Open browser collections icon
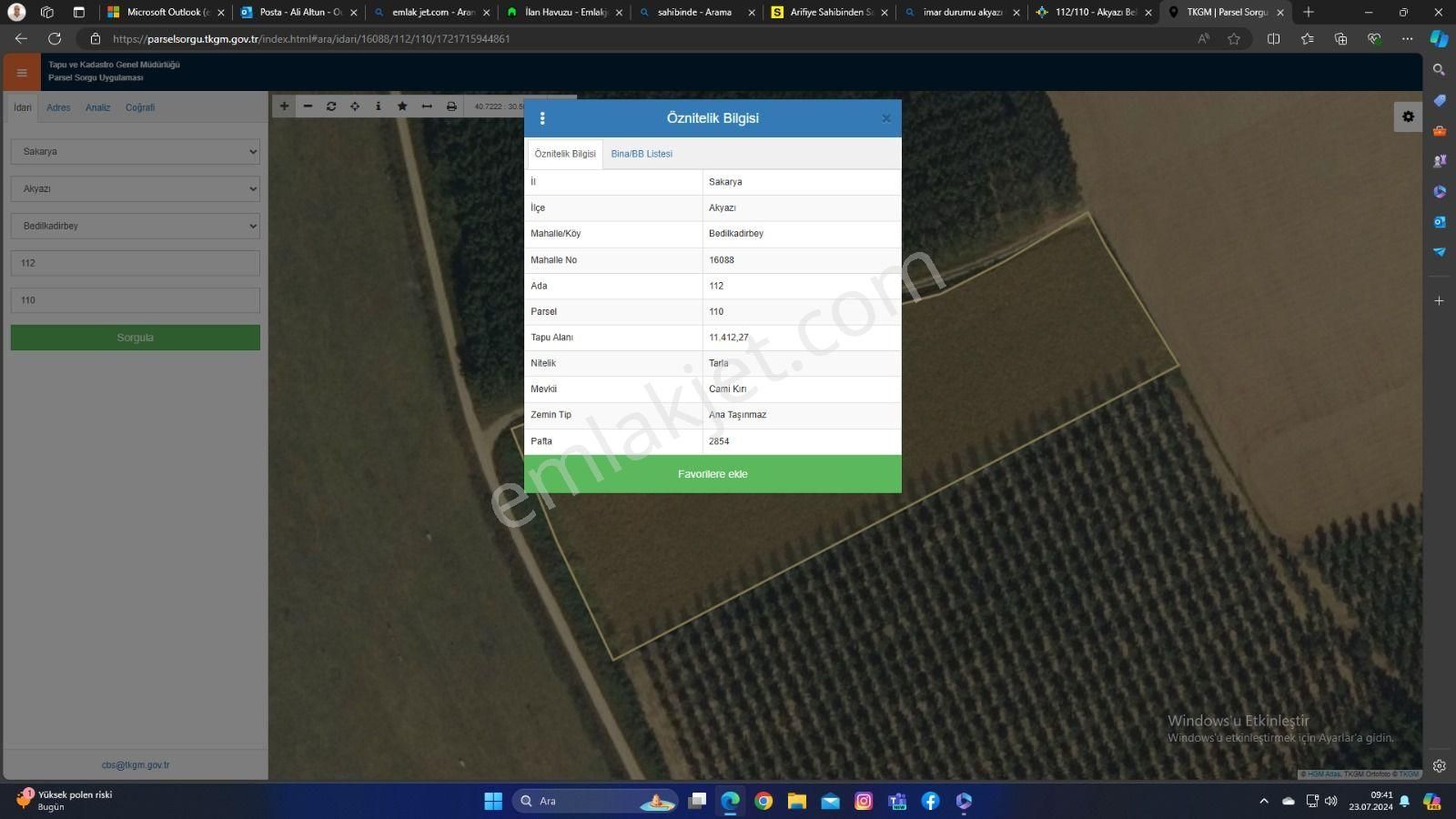The height and width of the screenshot is (819, 1456). 1340,39
